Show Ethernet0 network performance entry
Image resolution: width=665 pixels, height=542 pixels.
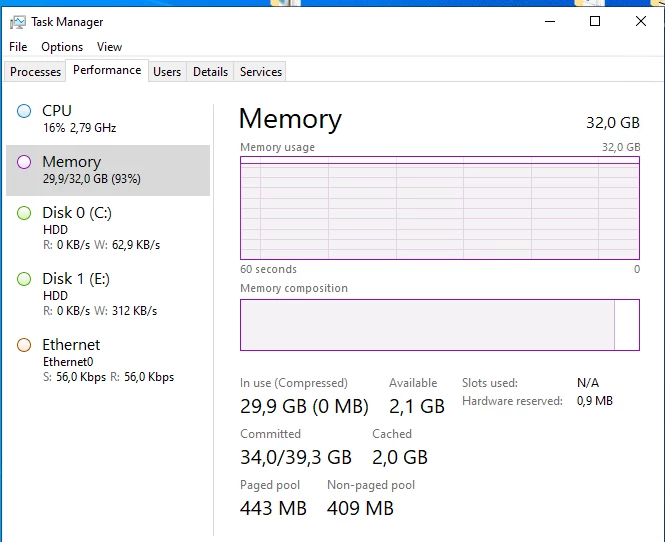click(108, 360)
